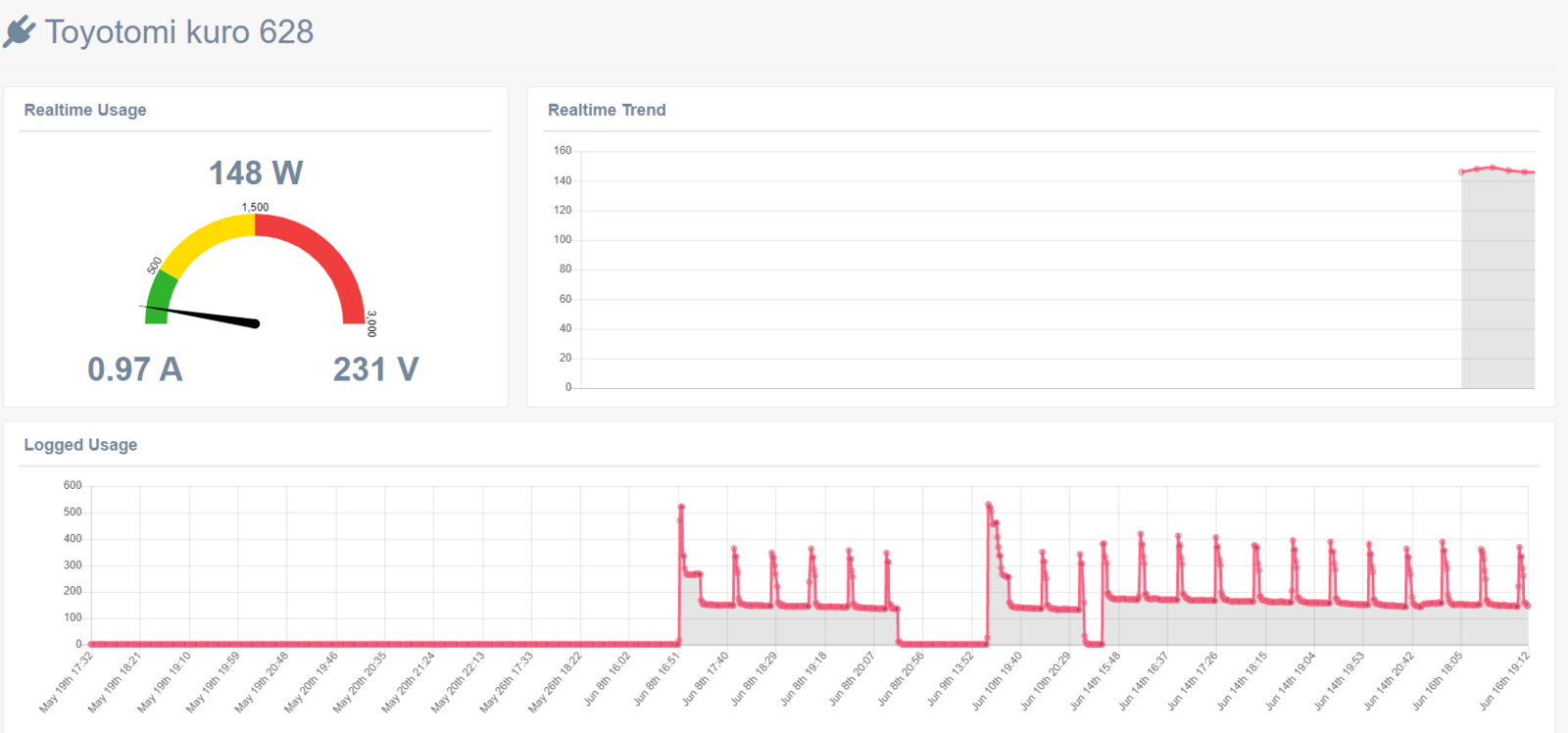Click the Jun 8th 16:51 time label

pos(657,679)
